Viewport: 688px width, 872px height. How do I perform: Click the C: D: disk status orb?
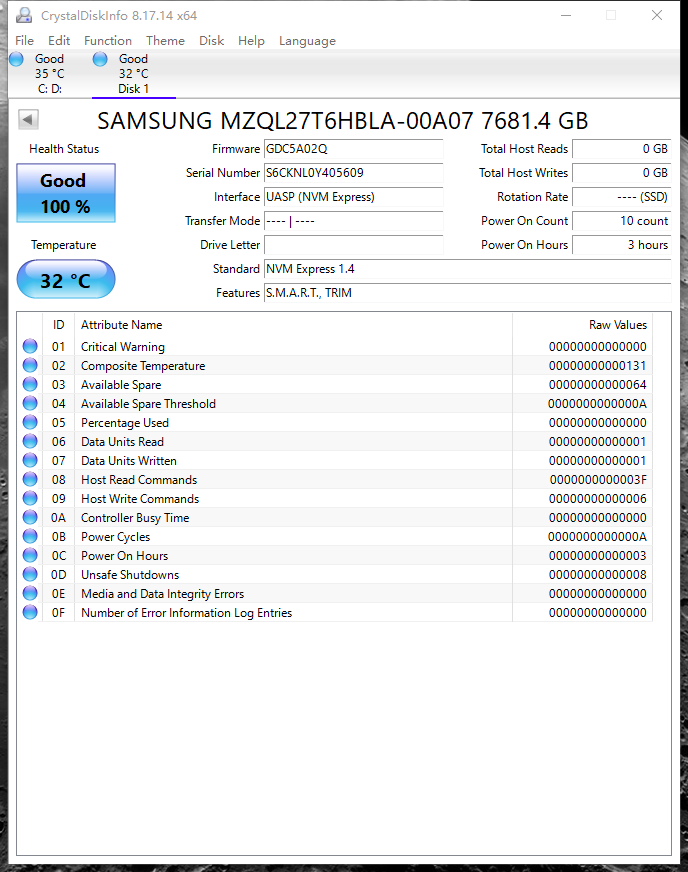(x=17, y=59)
